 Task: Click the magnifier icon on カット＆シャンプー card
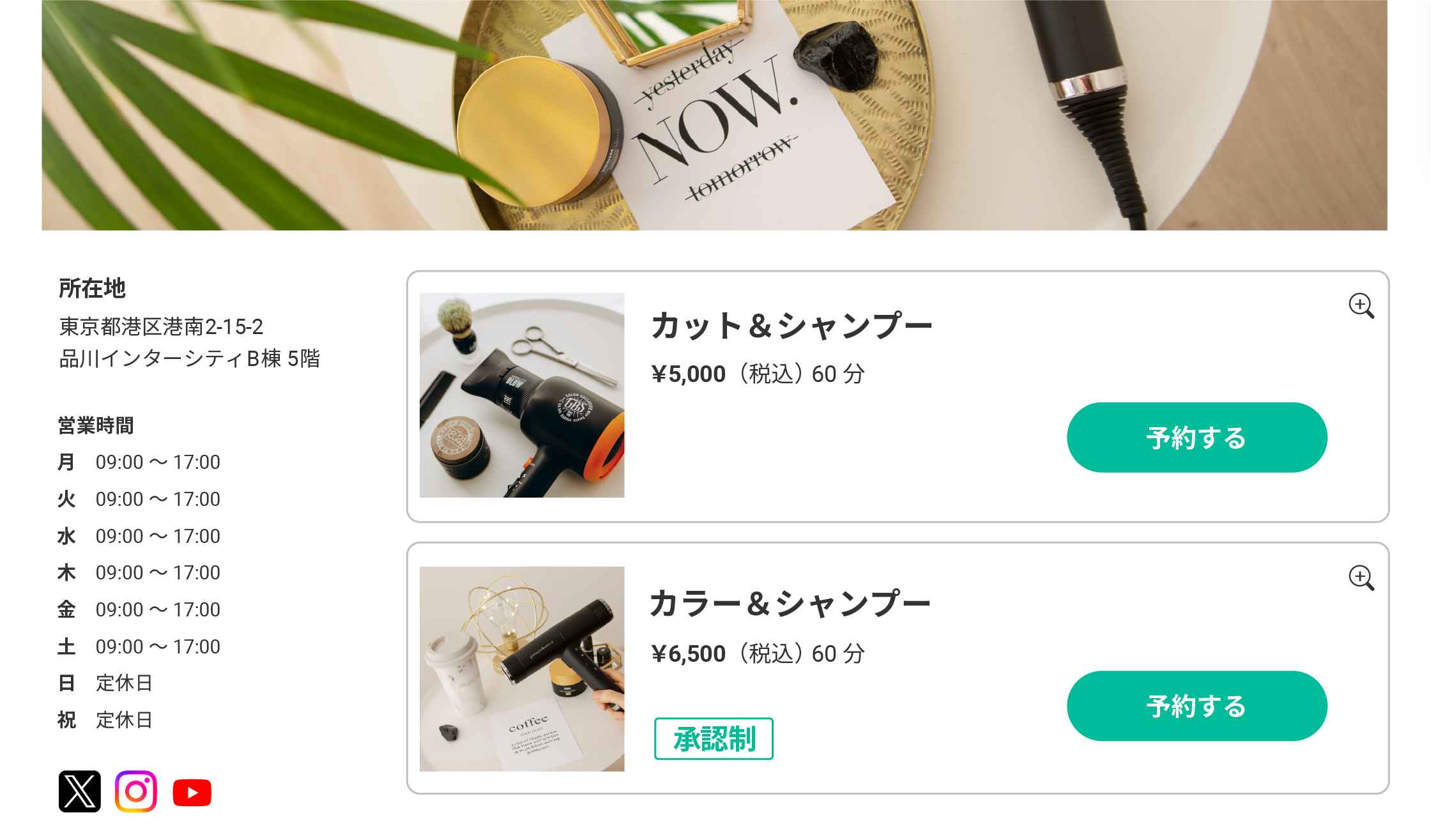point(1361,305)
